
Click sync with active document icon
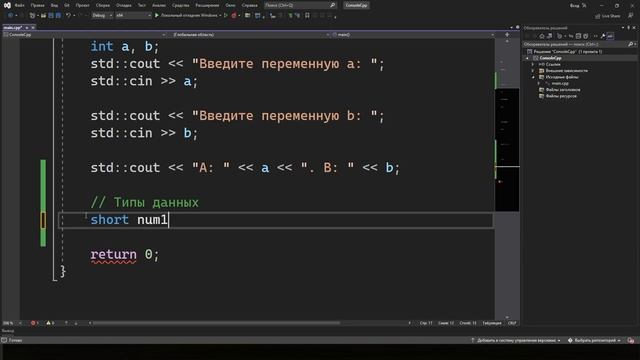click(571, 36)
